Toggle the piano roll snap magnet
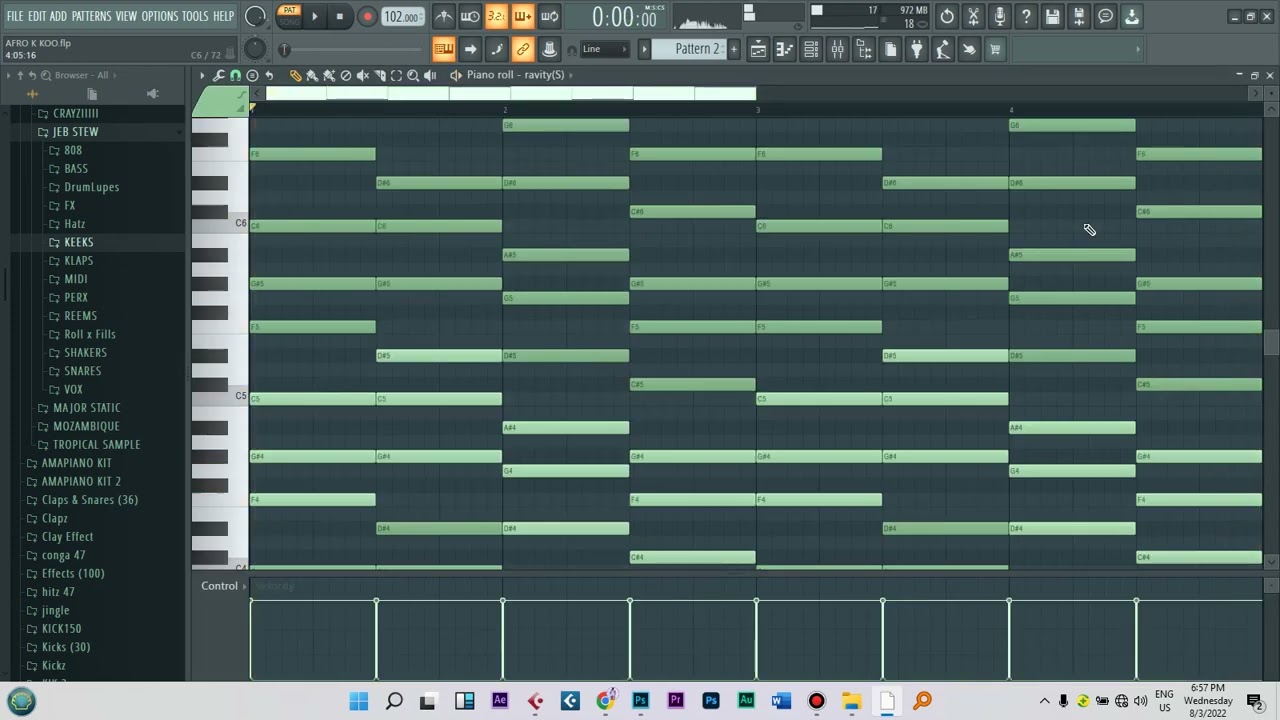Image resolution: width=1280 pixels, height=720 pixels. pos(236,75)
